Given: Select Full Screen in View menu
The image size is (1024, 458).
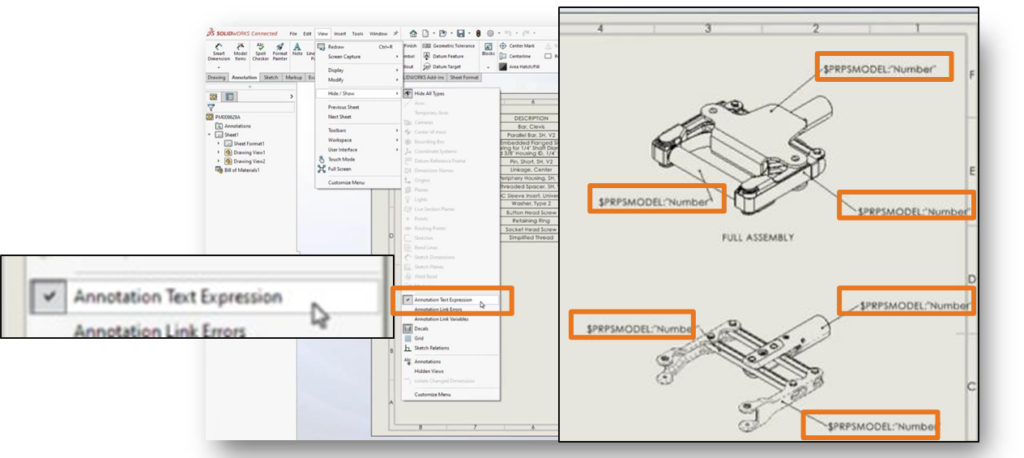Looking at the screenshot, I should [x=358, y=169].
